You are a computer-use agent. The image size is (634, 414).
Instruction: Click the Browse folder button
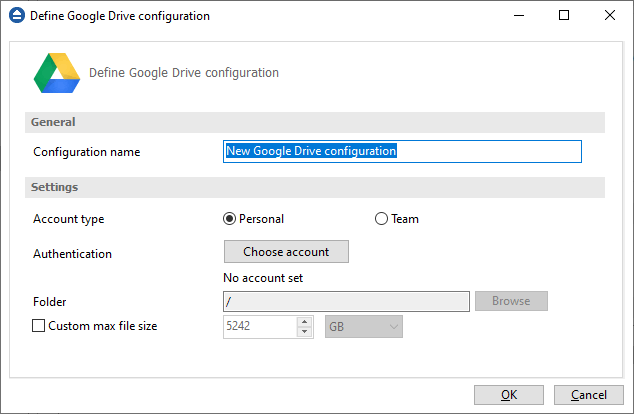point(511,301)
